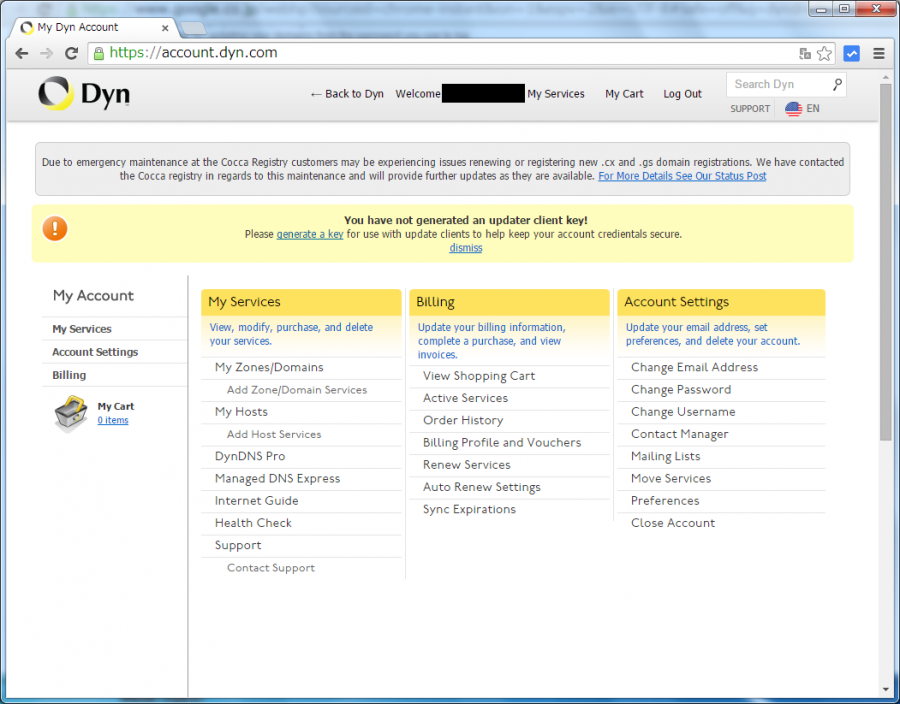Reload the page with refresh icon
The image size is (900, 704).
click(x=71, y=53)
